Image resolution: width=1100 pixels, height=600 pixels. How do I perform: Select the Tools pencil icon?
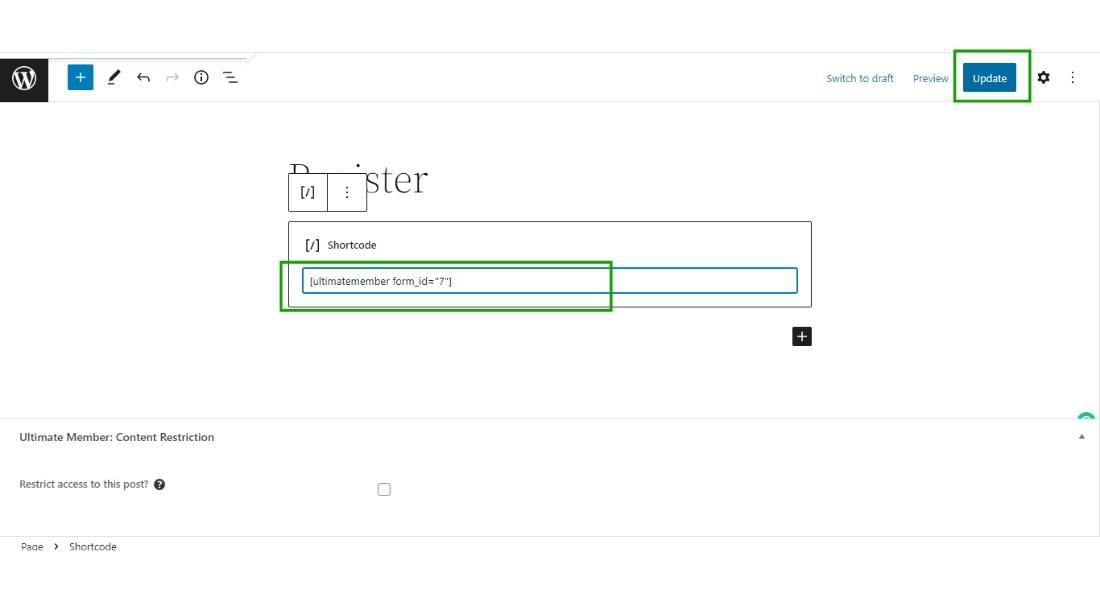coord(113,77)
